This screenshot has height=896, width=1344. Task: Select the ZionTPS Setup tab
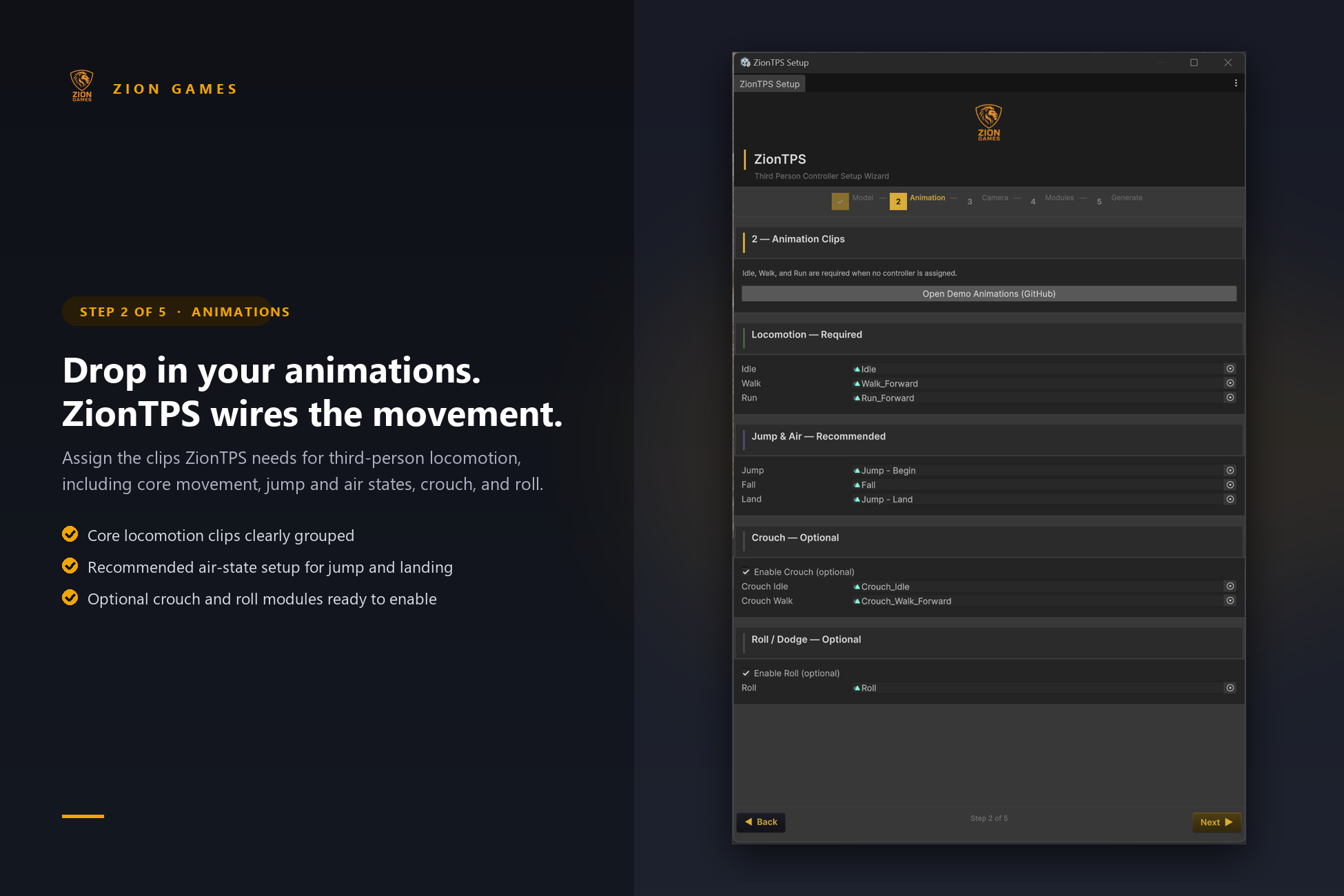[769, 84]
